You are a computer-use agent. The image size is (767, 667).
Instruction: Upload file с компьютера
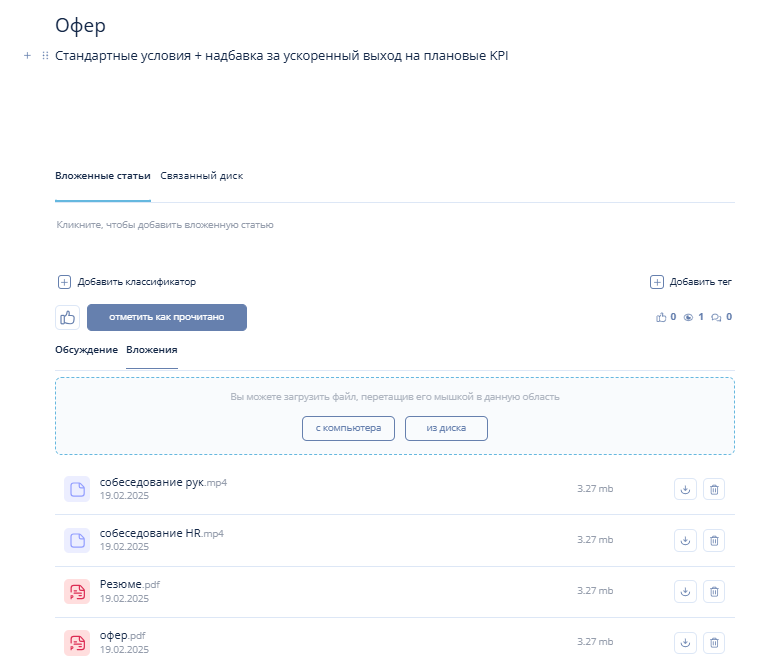[348, 428]
